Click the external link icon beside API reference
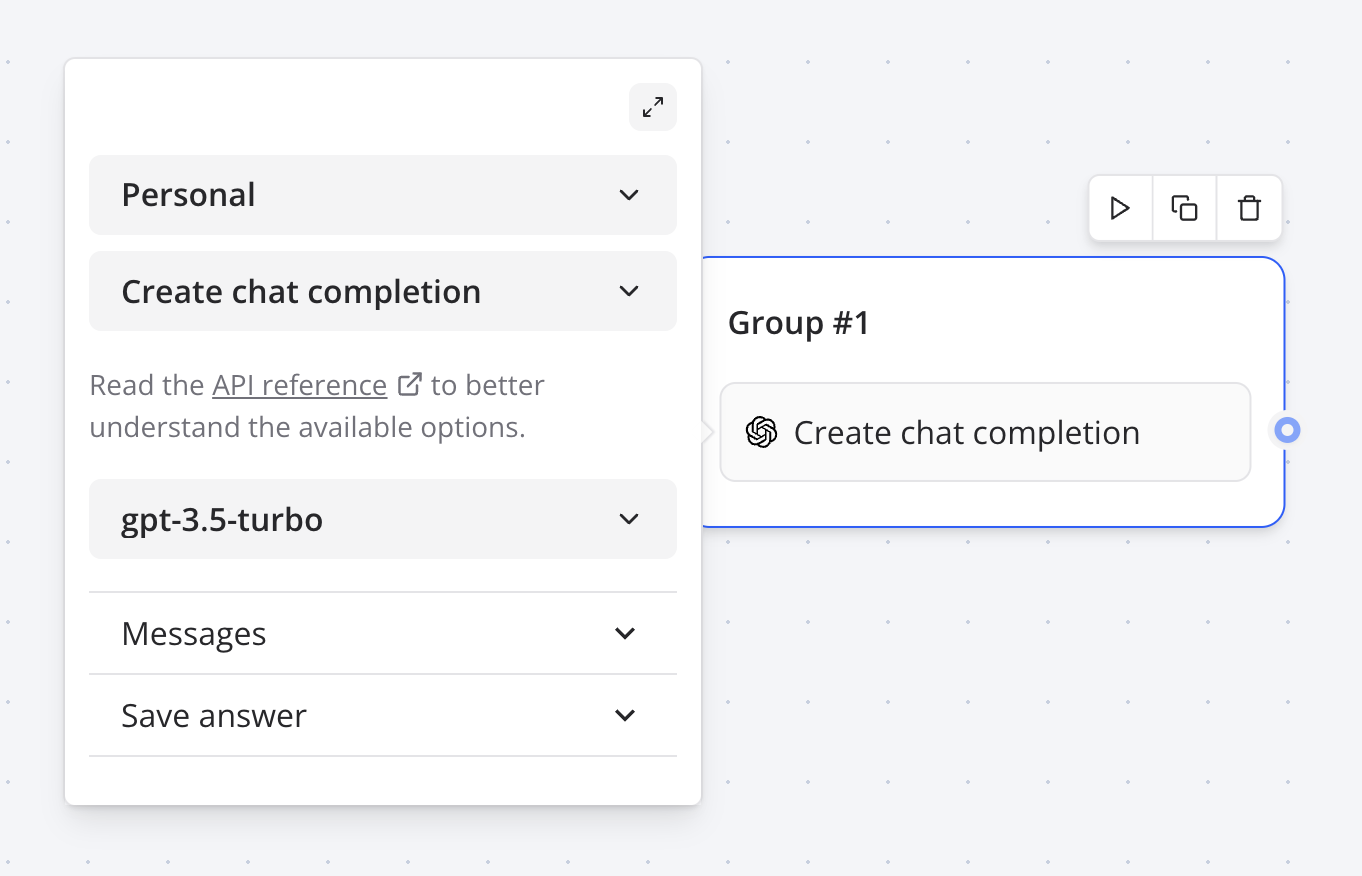Screen dimensions: 1362x876 pos(410,382)
